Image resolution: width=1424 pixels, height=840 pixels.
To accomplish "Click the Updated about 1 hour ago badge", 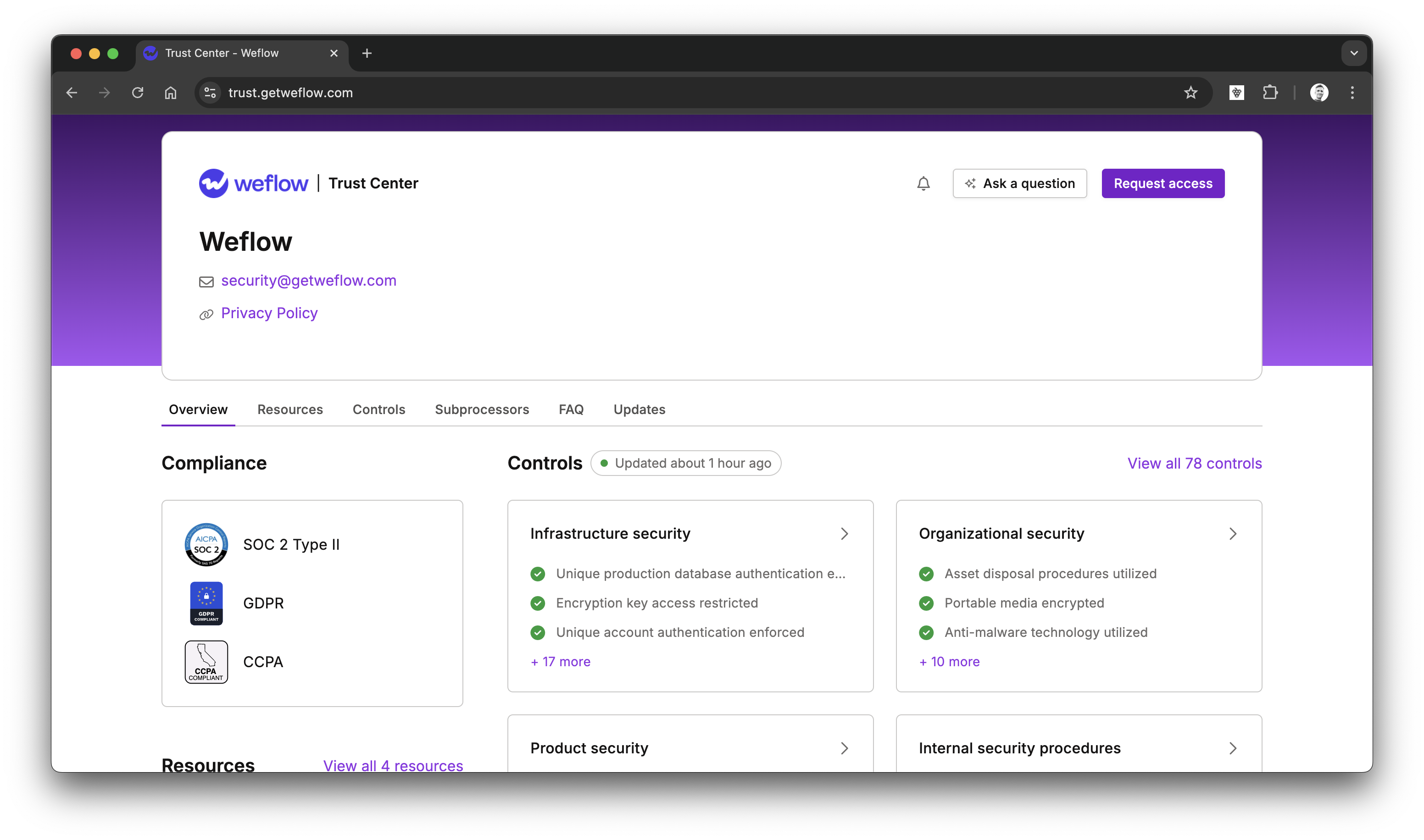I will click(686, 463).
